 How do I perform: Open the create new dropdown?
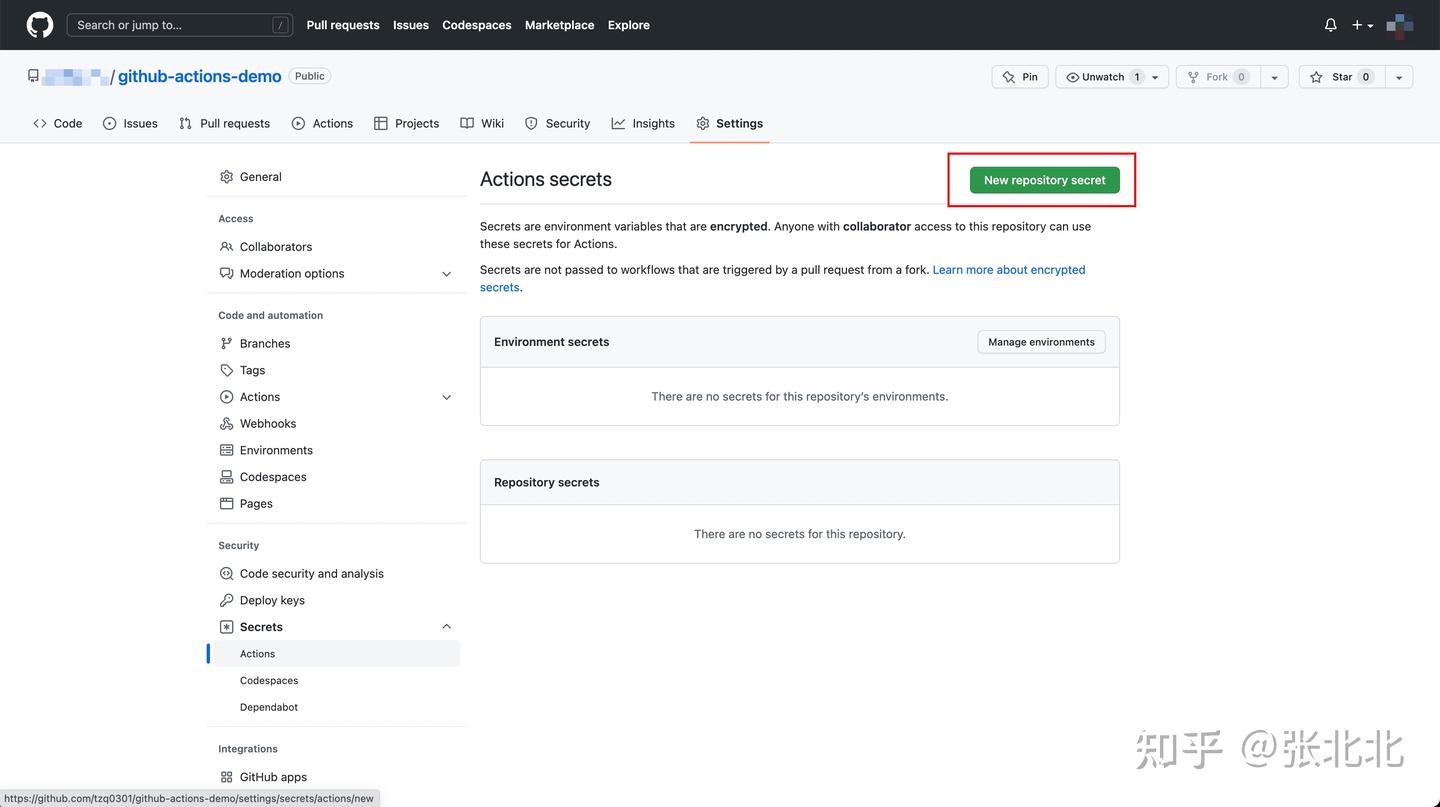pyautogui.click(x=1360, y=24)
